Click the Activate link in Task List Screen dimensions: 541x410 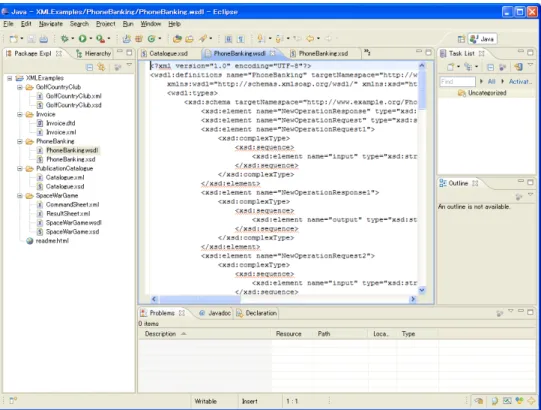click(520, 82)
